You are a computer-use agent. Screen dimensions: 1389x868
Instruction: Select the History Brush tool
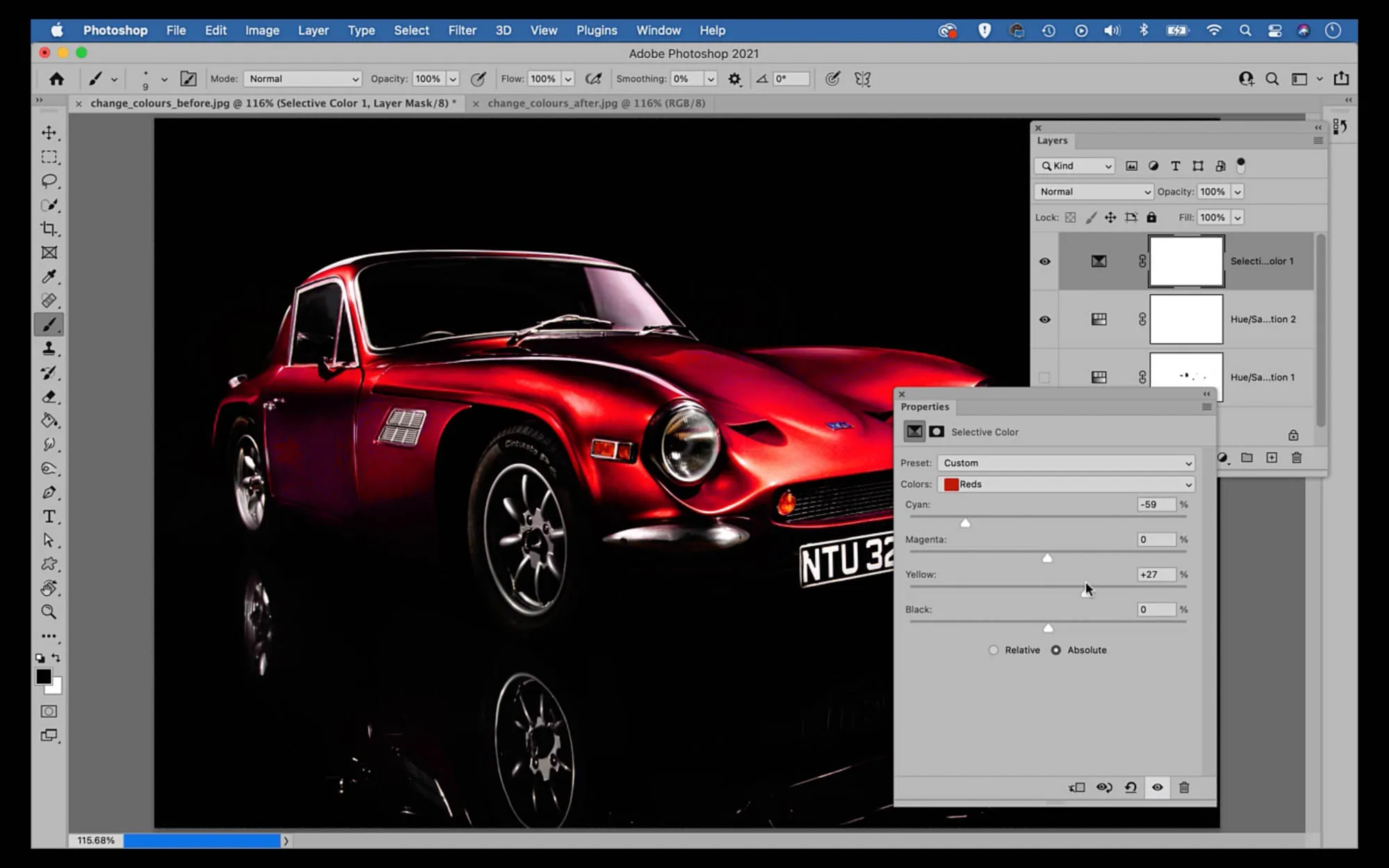[49, 373]
